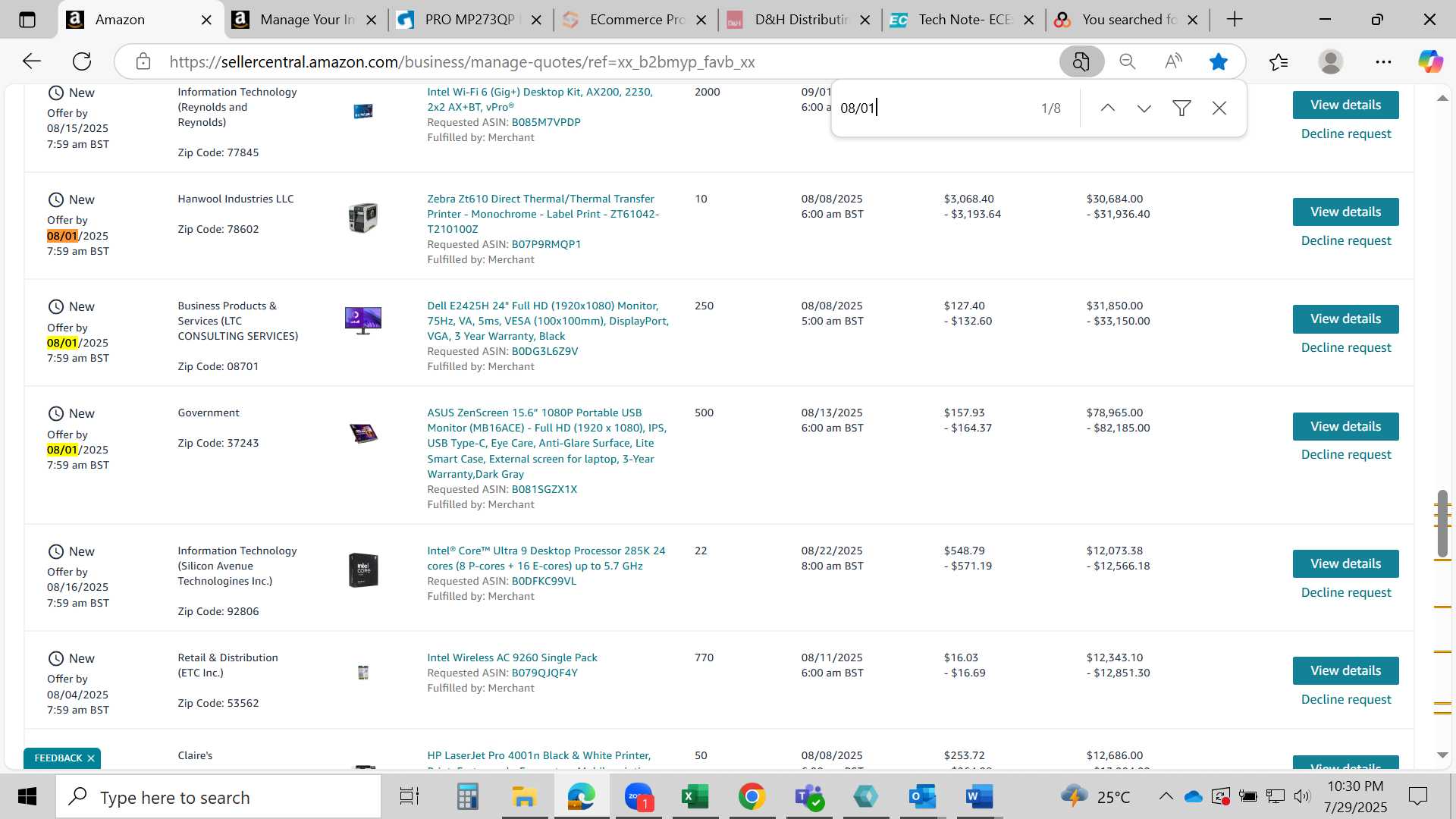
Task: Decline request for Intel Wireless AC 9260
Action: click(x=1346, y=699)
